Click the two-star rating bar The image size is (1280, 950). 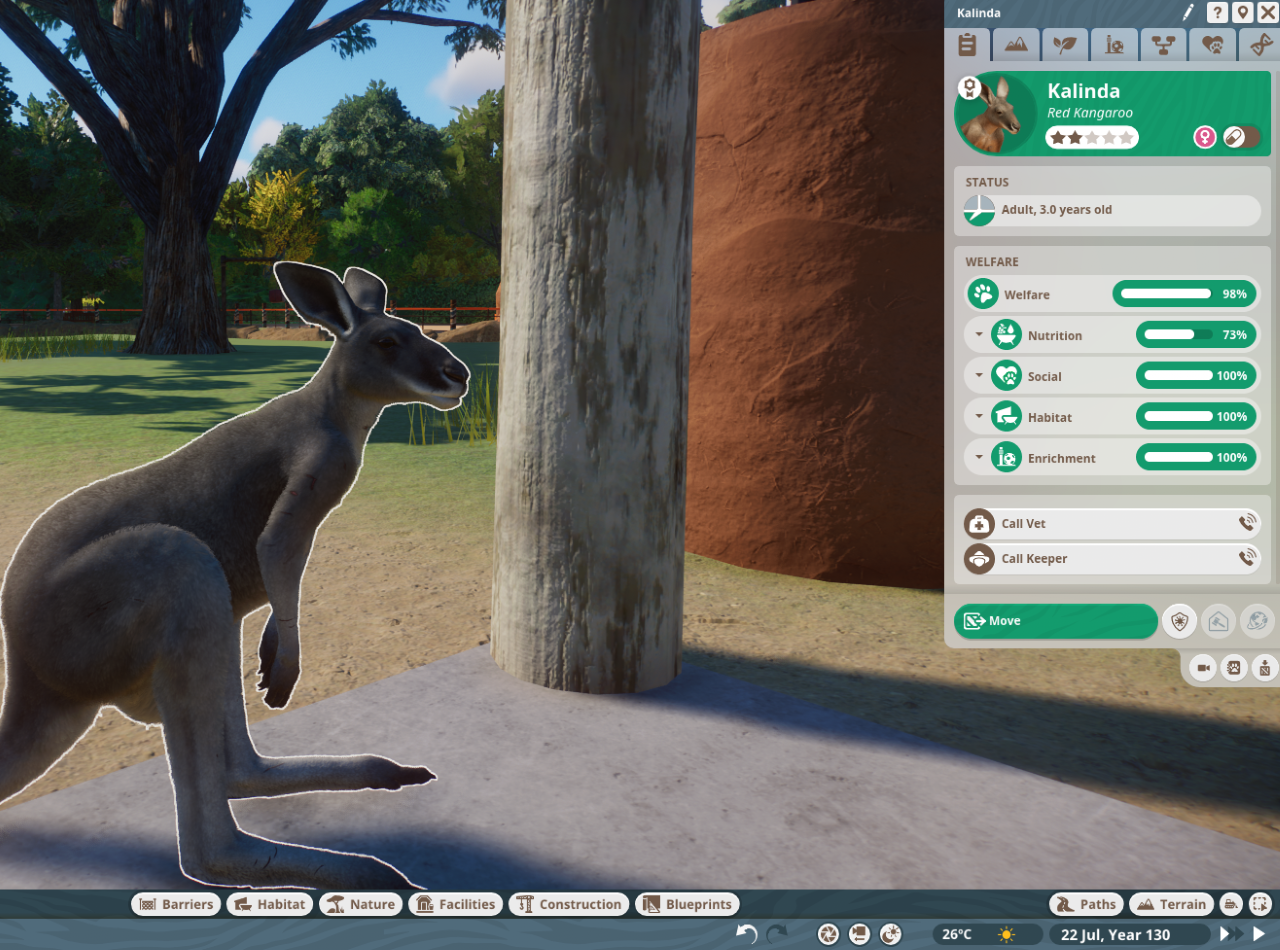(x=1092, y=138)
